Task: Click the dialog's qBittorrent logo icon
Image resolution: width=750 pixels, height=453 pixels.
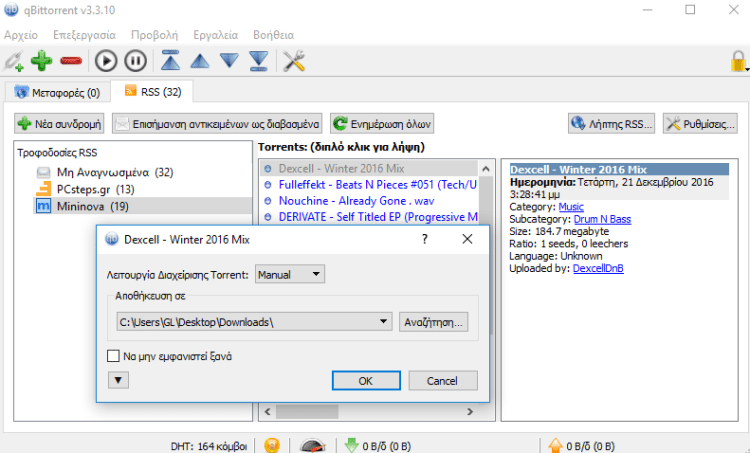Action: 111,239
